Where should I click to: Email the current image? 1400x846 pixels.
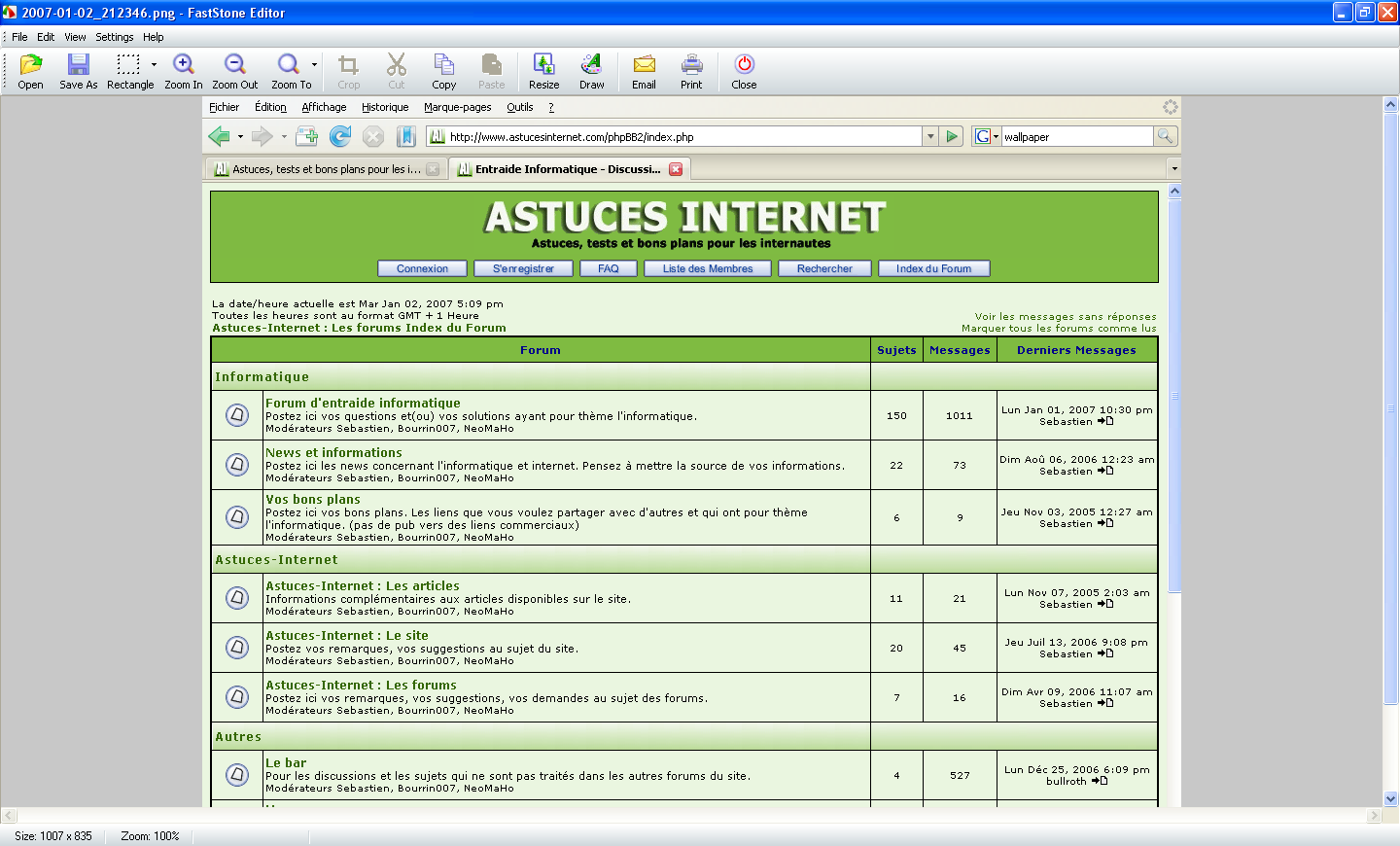pyautogui.click(x=644, y=68)
